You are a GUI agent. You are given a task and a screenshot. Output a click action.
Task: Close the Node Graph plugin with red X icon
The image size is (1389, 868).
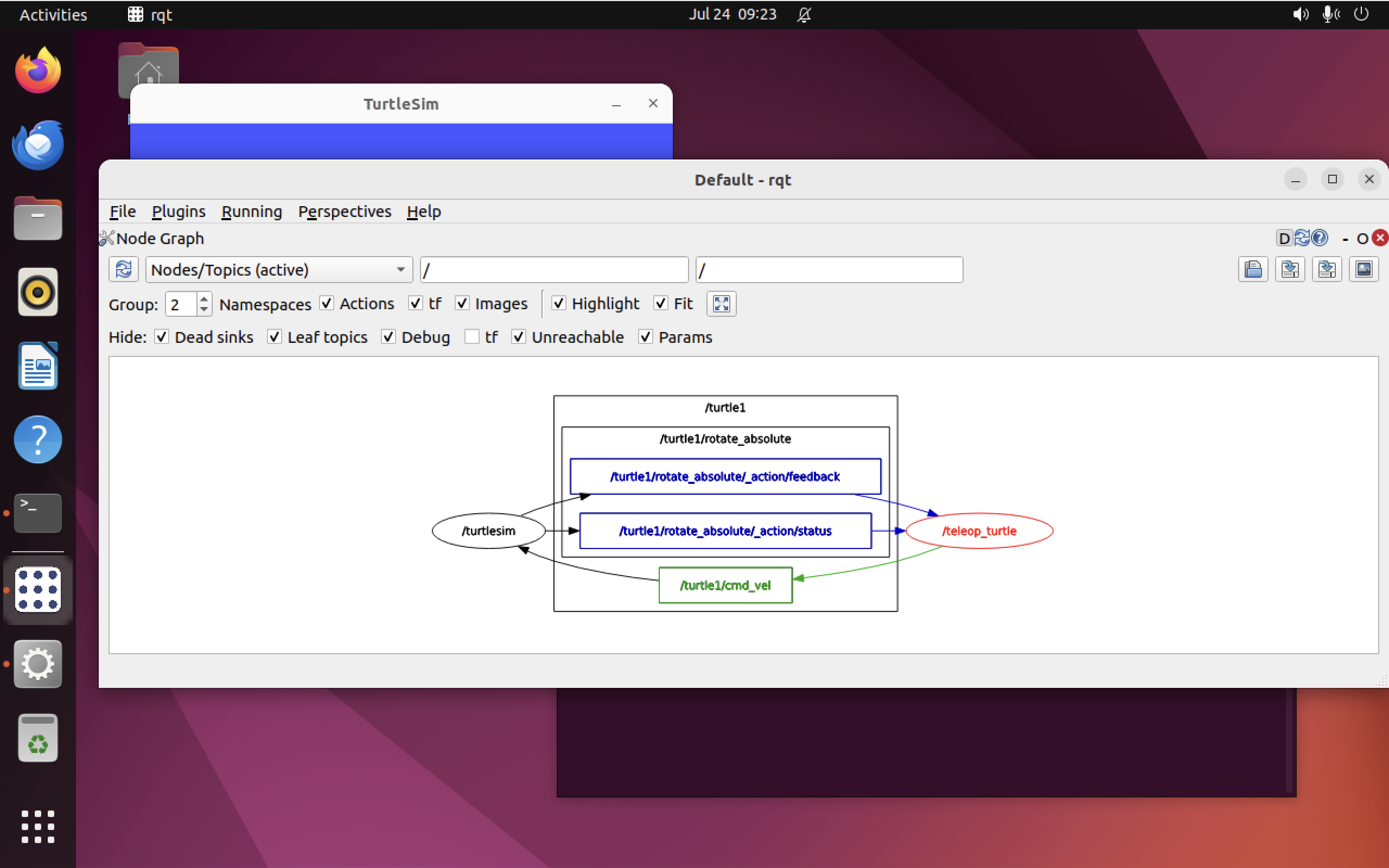pos(1381,238)
